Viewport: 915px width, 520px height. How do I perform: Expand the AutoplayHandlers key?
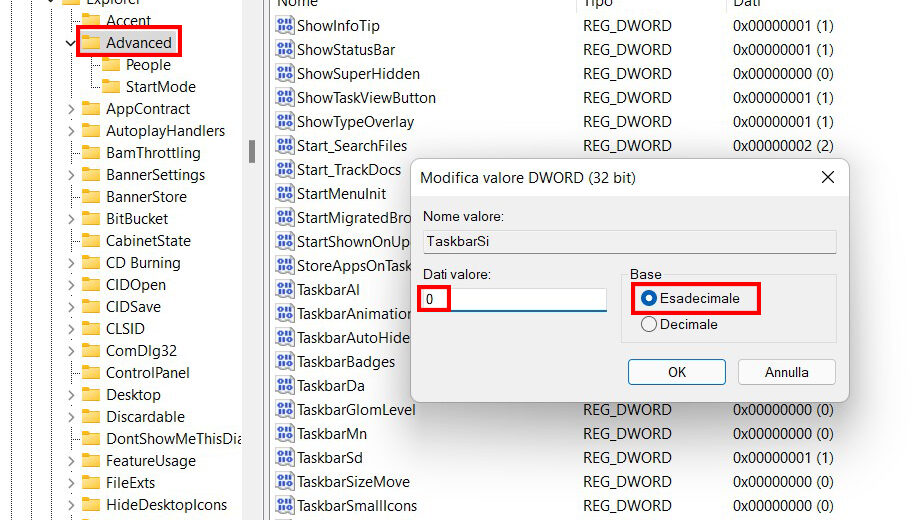click(x=71, y=131)
